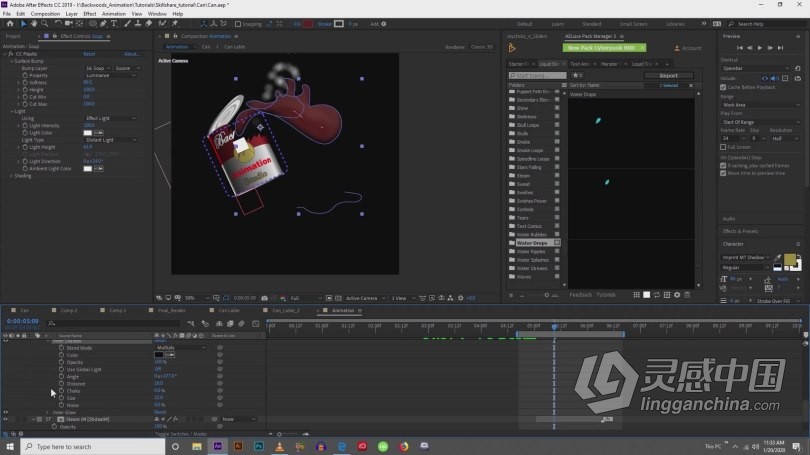The width and height of the screenshot is (810, 455).
Task: Click the AEJuice Import button
Action: [x=668, y=75]
